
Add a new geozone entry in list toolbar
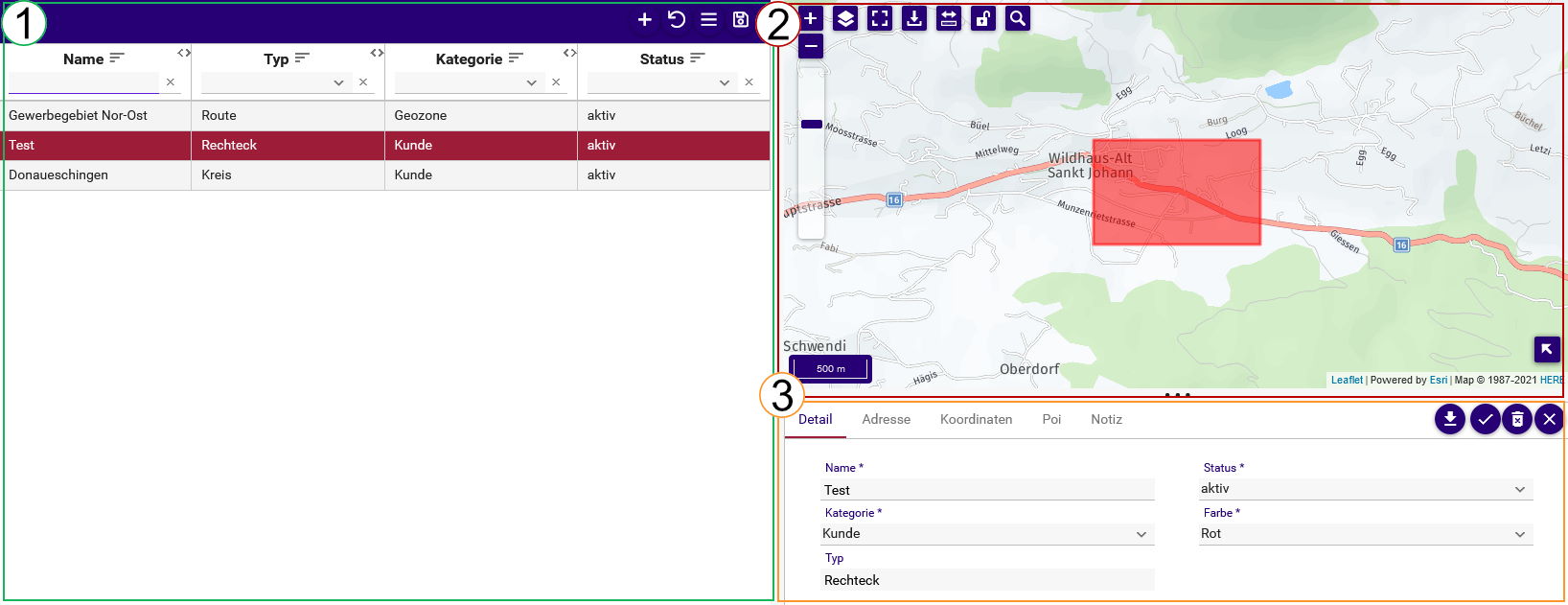coord(645,19)
